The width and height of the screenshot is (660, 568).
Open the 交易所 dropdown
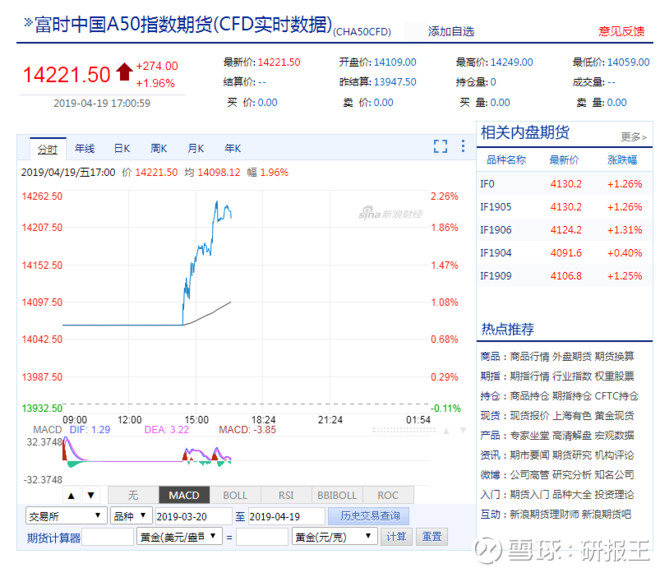[x=65, y=516]
